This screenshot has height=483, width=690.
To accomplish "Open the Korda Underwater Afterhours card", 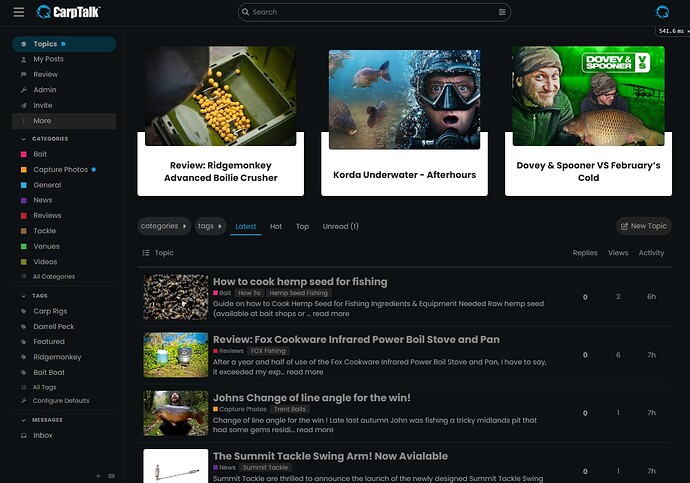I will 404,122.
